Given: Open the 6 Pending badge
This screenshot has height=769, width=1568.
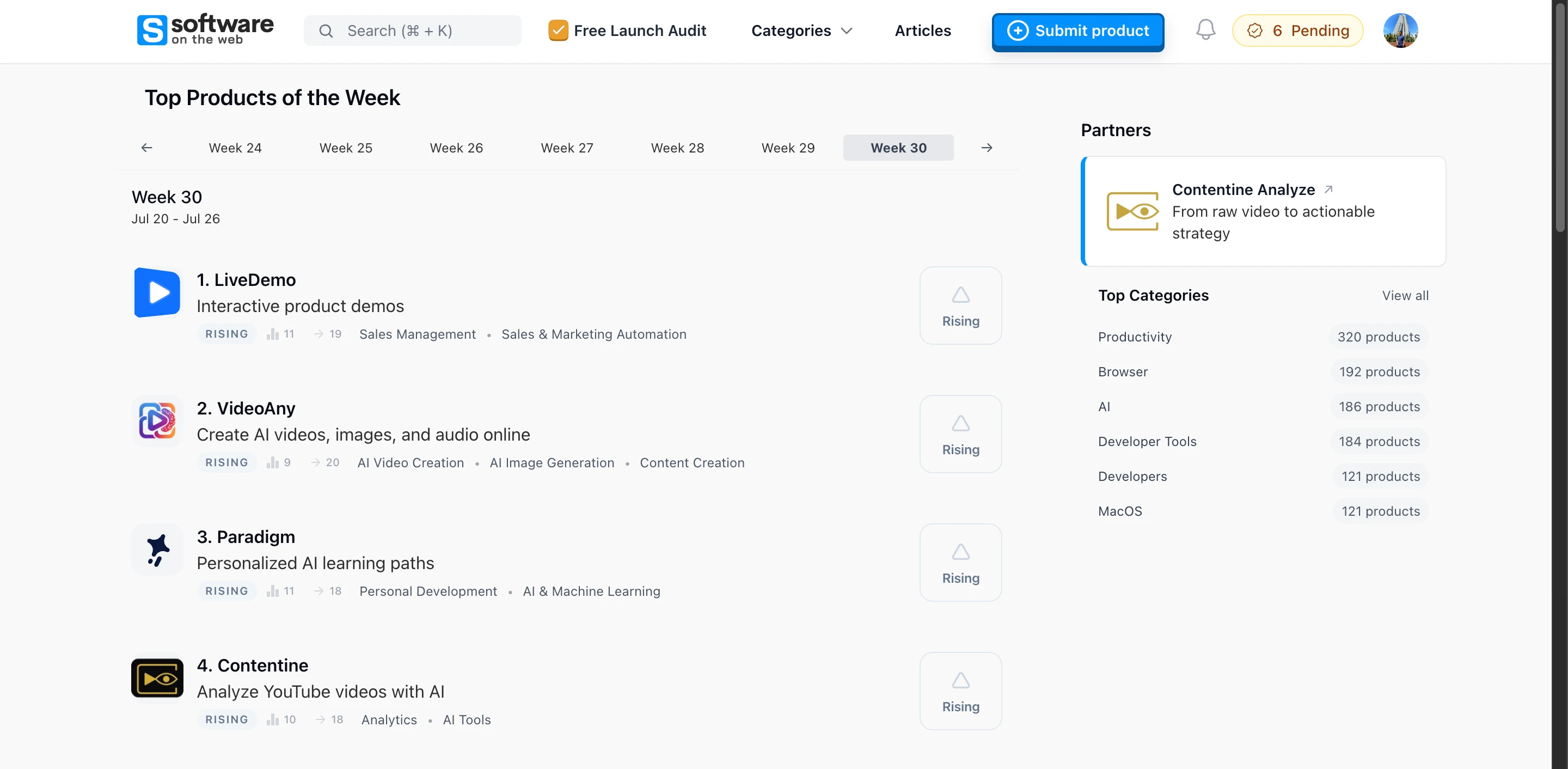Looking at the screenshot, I should 1297,30.
